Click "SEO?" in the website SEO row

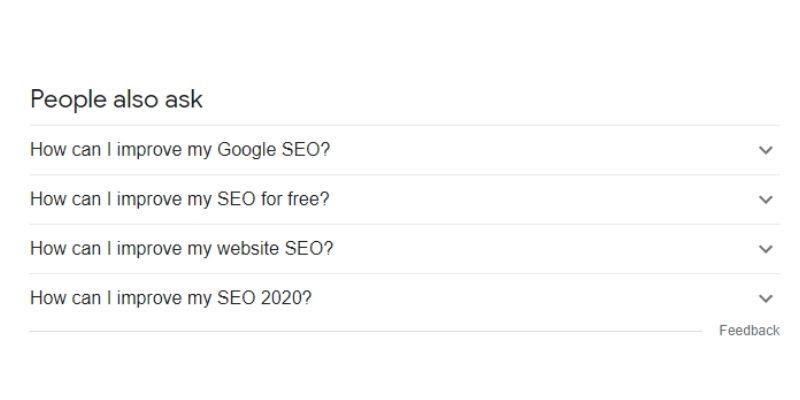(309, 249)
